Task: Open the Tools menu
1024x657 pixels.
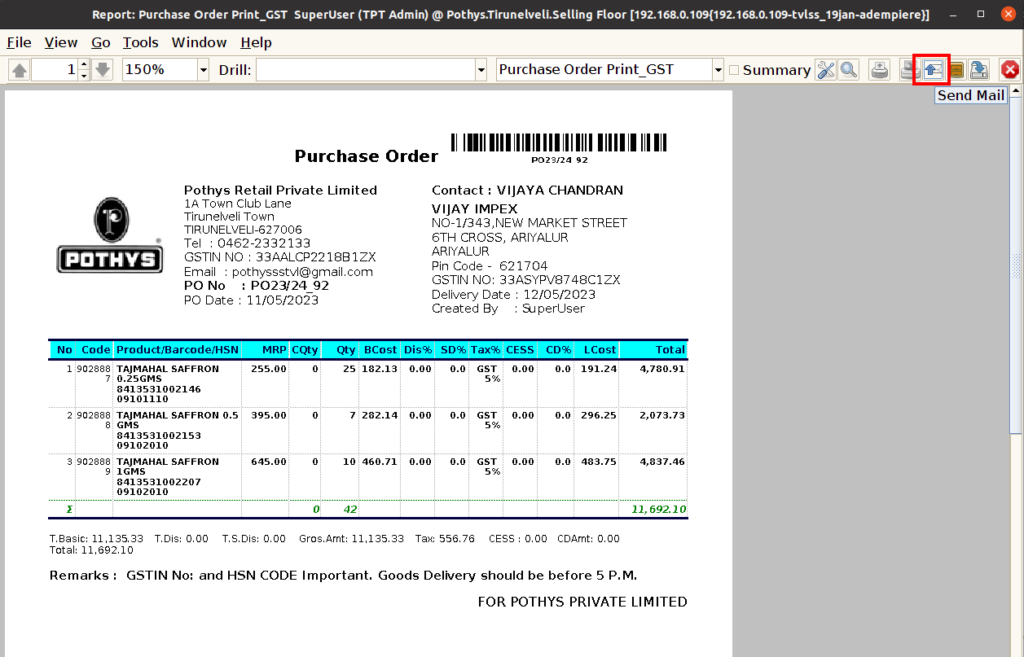Action: pyautogui.click(x=140, y=42)
